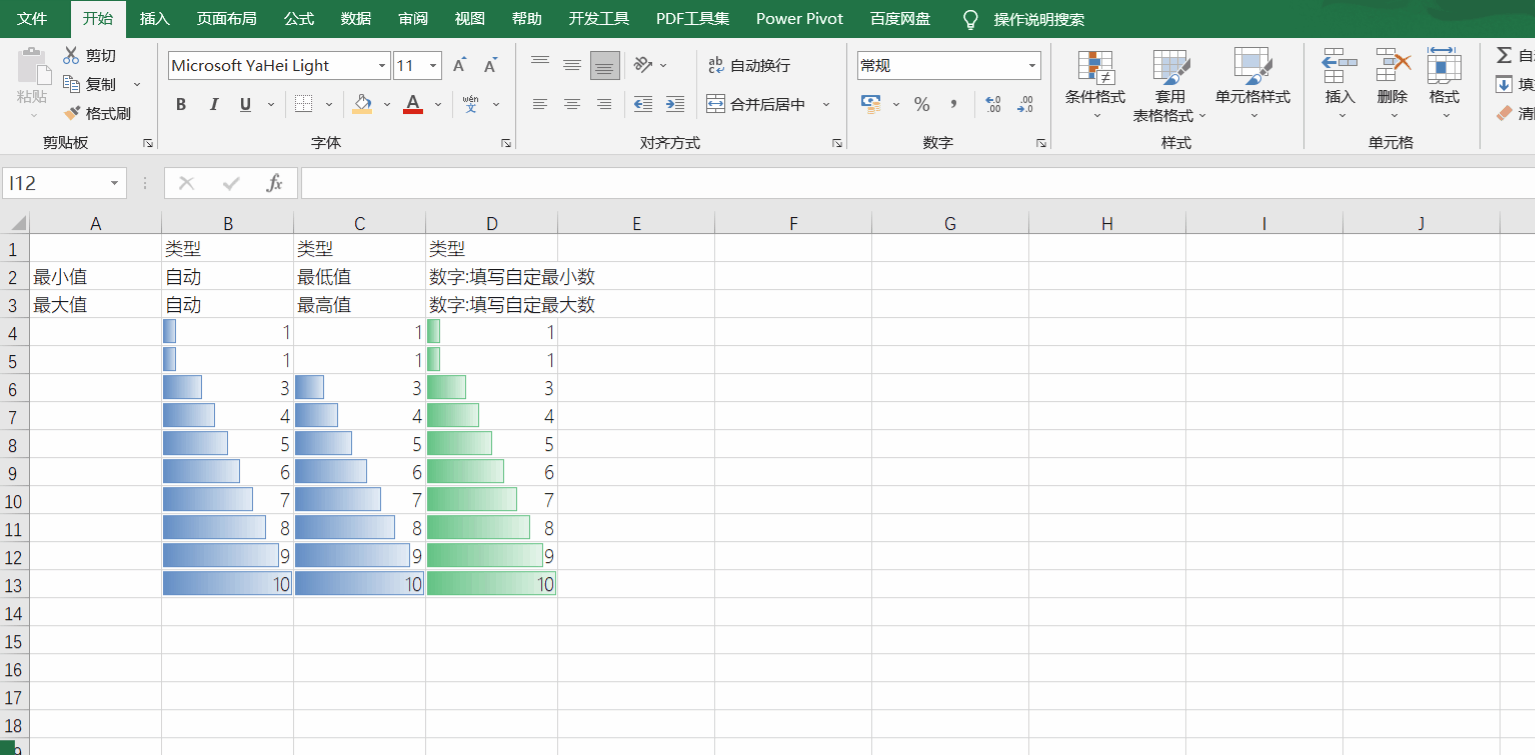This screenshot has width=1535, height=755.
Task: Select all cells with the corner triangle
Action: pyautogui.click(x=16, y=223)
